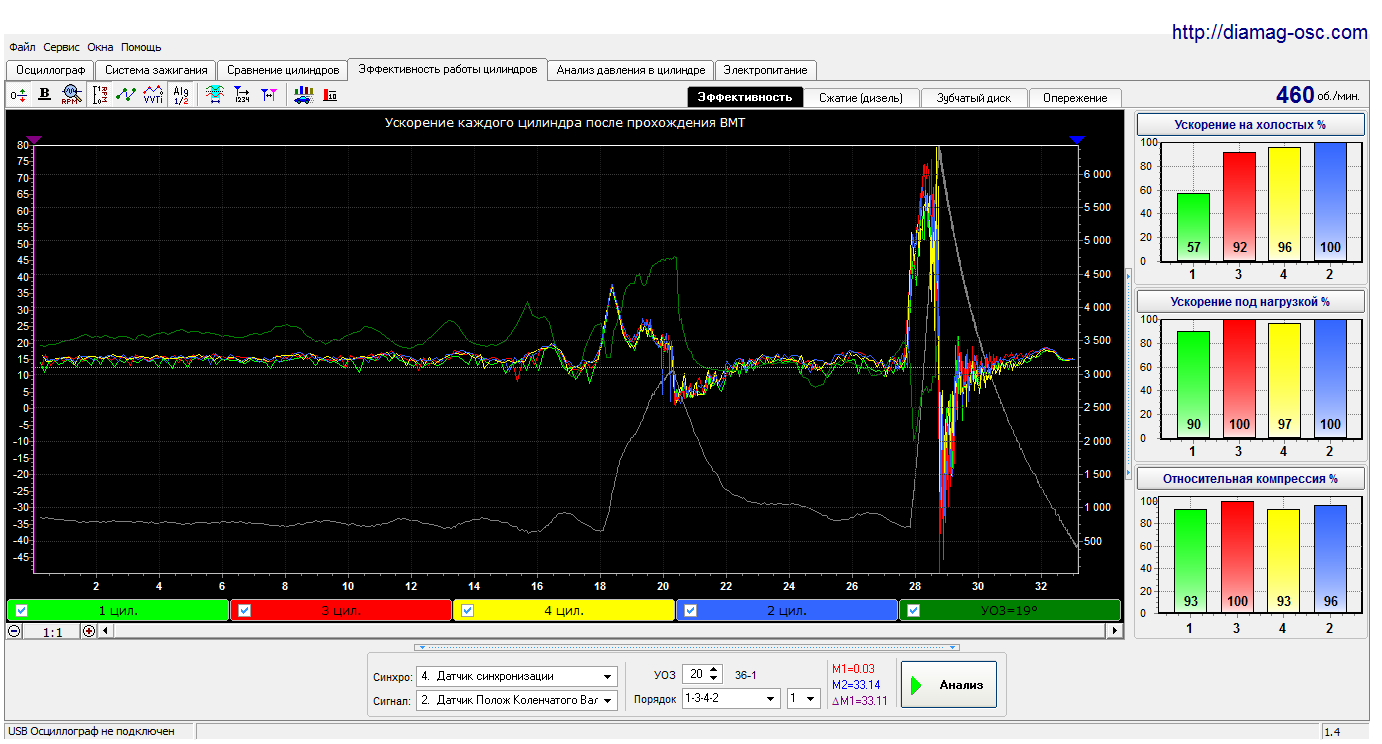Select the Эффективность sub-tab
1382x744 pixels.
(x=745, y=97)
